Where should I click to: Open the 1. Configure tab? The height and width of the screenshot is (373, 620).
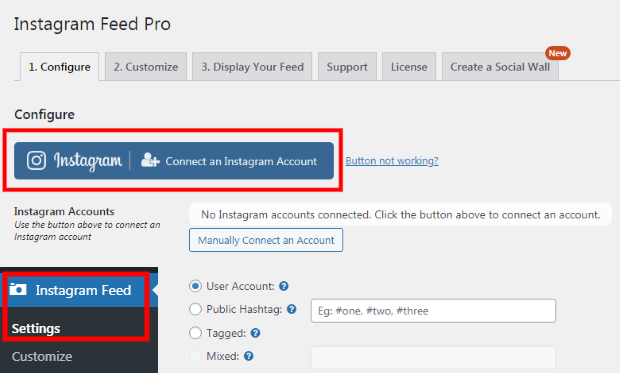(59, 67)
